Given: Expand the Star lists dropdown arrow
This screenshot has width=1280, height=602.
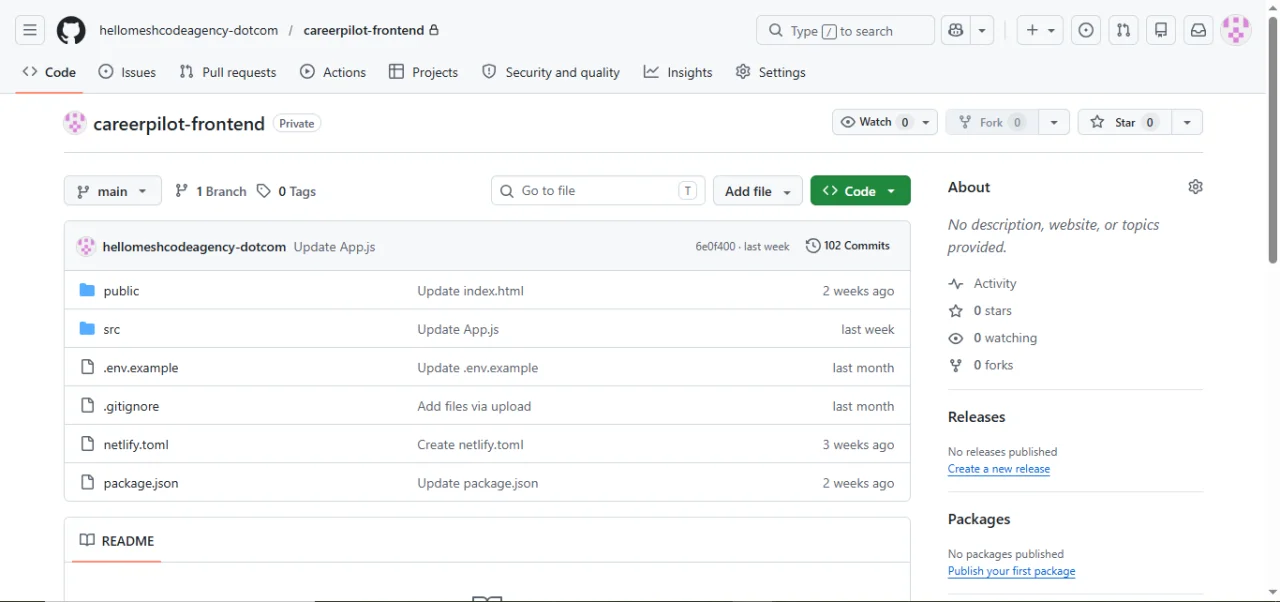Looking at the screenshot, I should (1187, 122).
